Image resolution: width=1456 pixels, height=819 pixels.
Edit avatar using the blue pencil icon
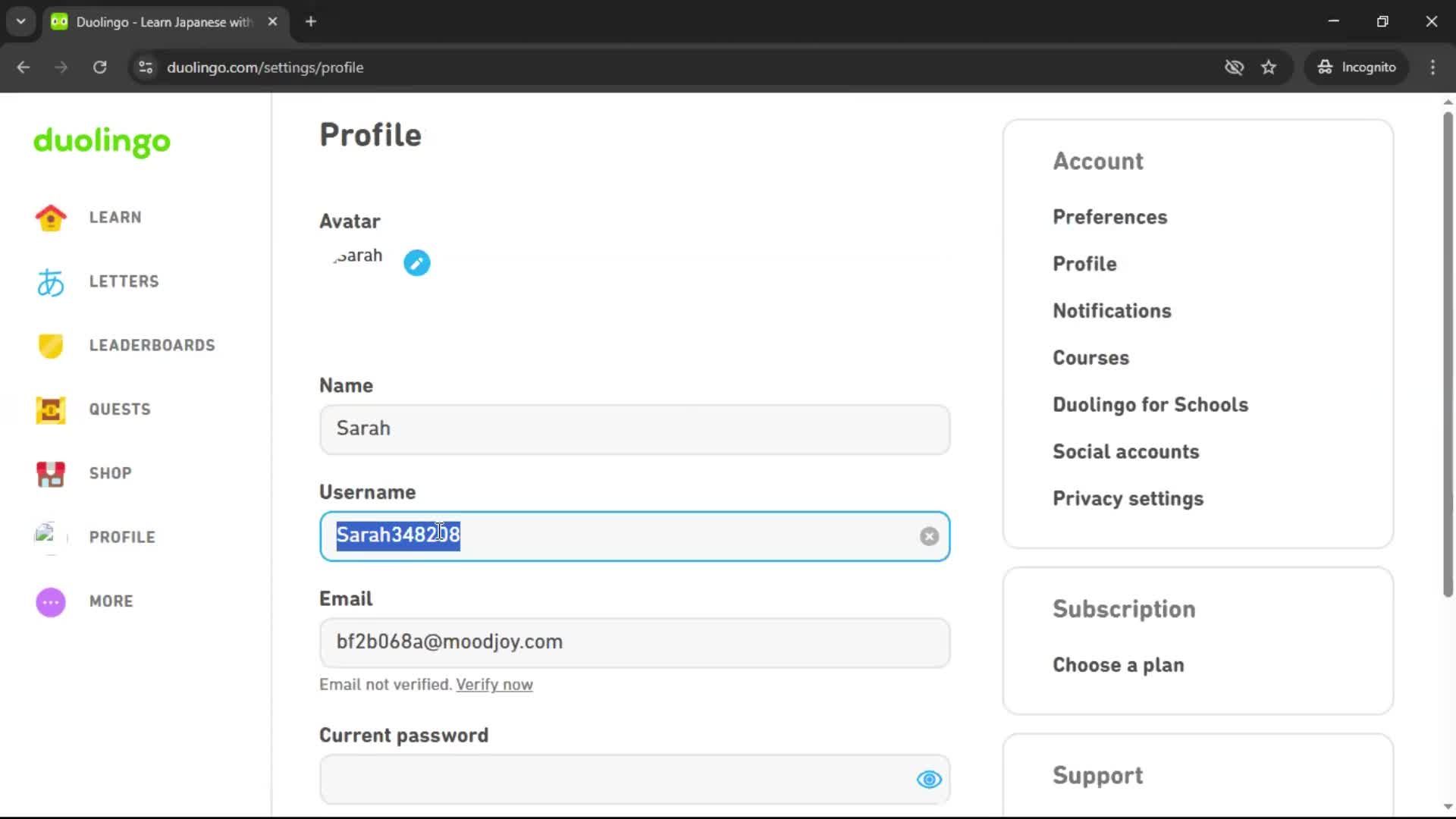pyautogui.click(x=416, y=262)
